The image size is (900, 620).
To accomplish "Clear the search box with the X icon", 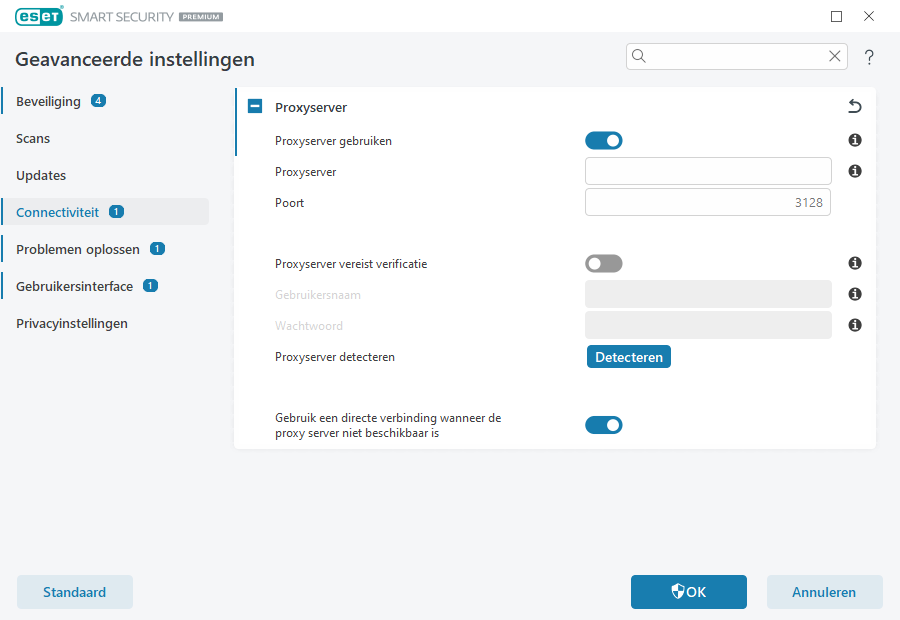I will point(834,57).
